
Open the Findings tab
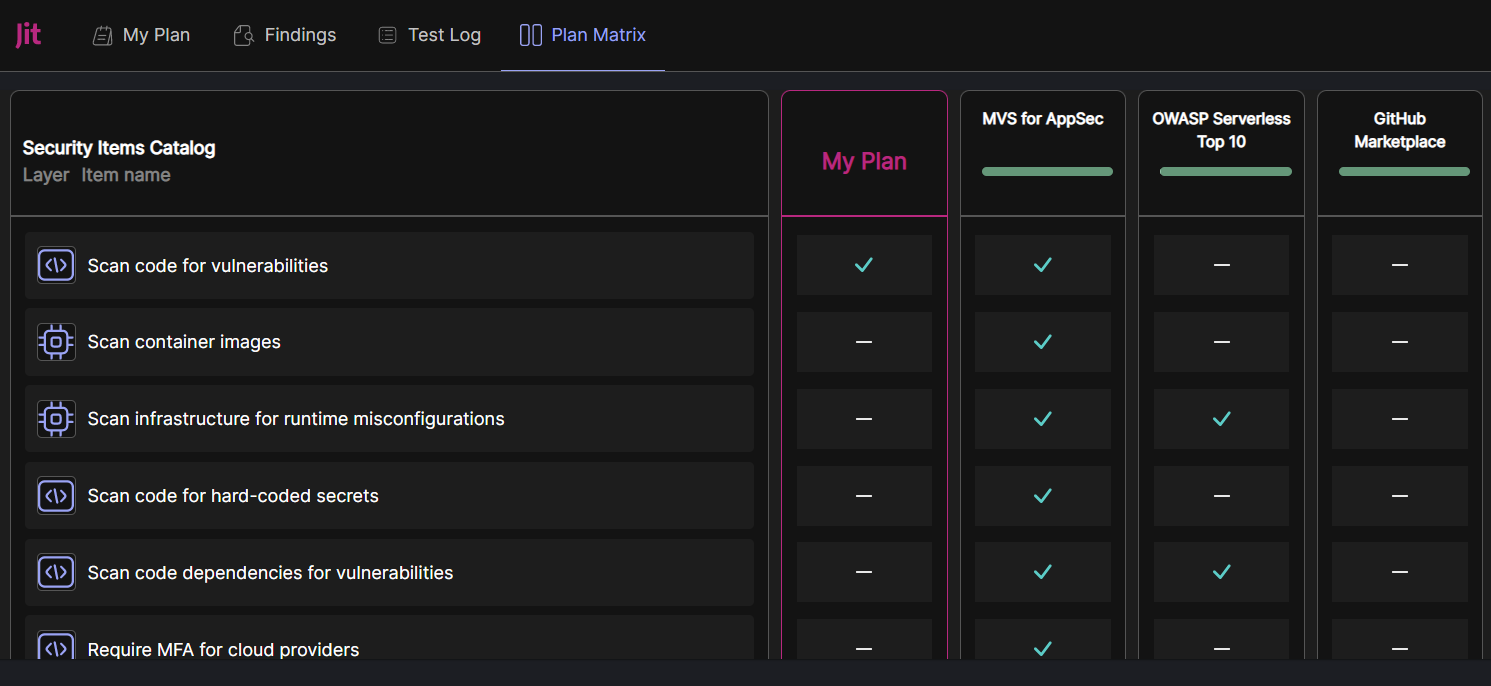click(x=285, y=35)
